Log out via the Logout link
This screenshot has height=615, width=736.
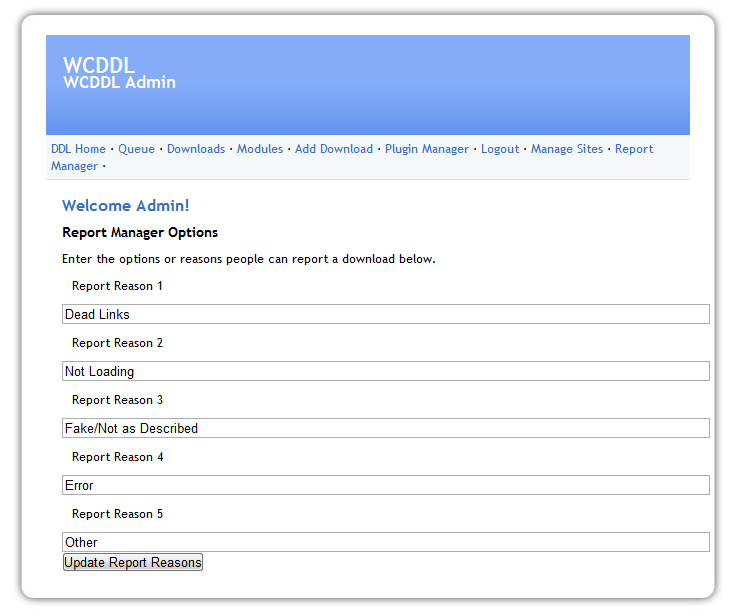click(x=500, y=149)
